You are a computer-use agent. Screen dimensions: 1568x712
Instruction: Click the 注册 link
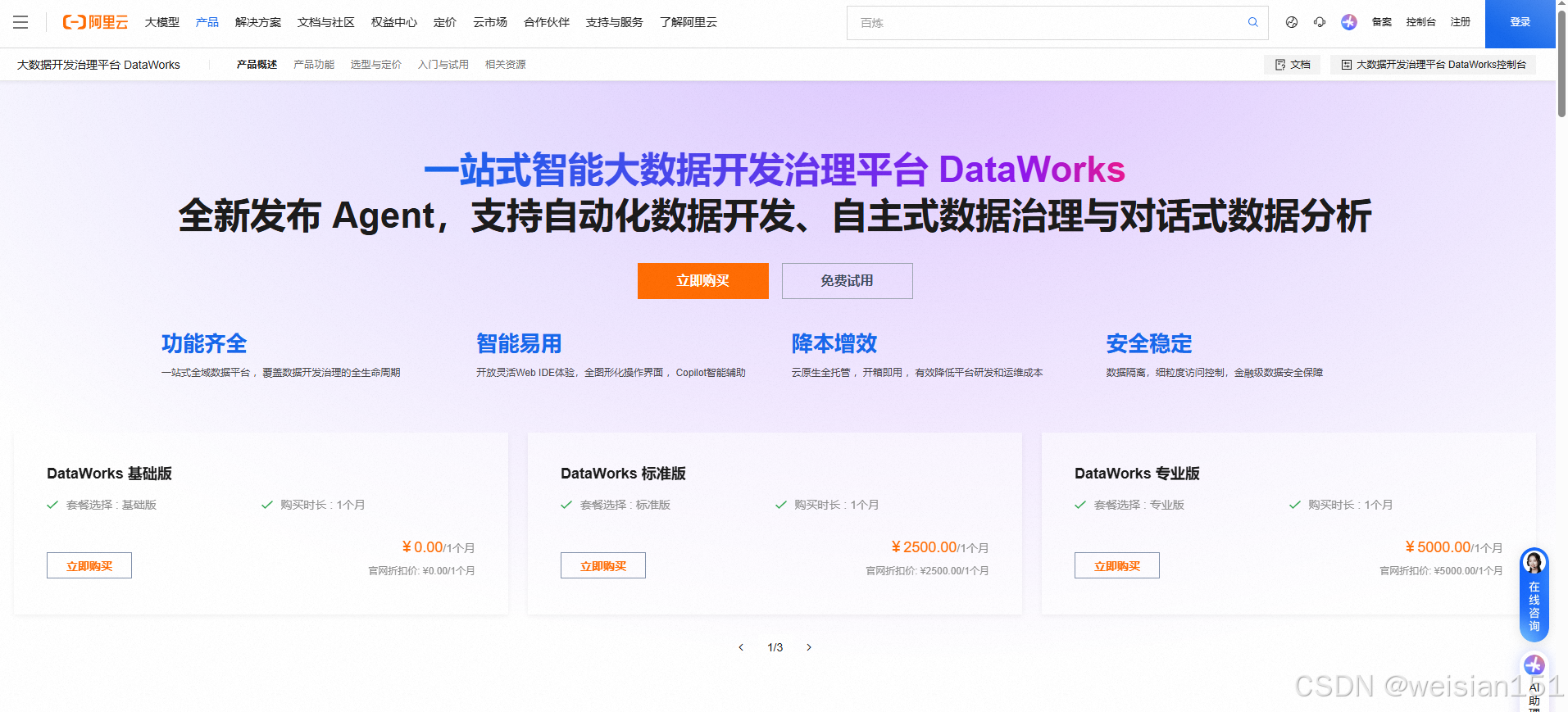1461,22
